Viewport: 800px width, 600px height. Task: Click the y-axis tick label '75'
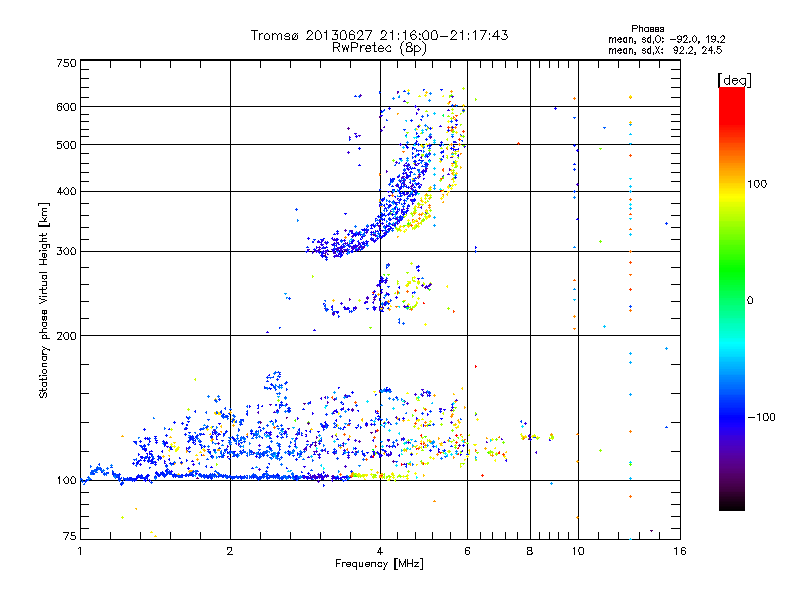[x=70, y=536]
